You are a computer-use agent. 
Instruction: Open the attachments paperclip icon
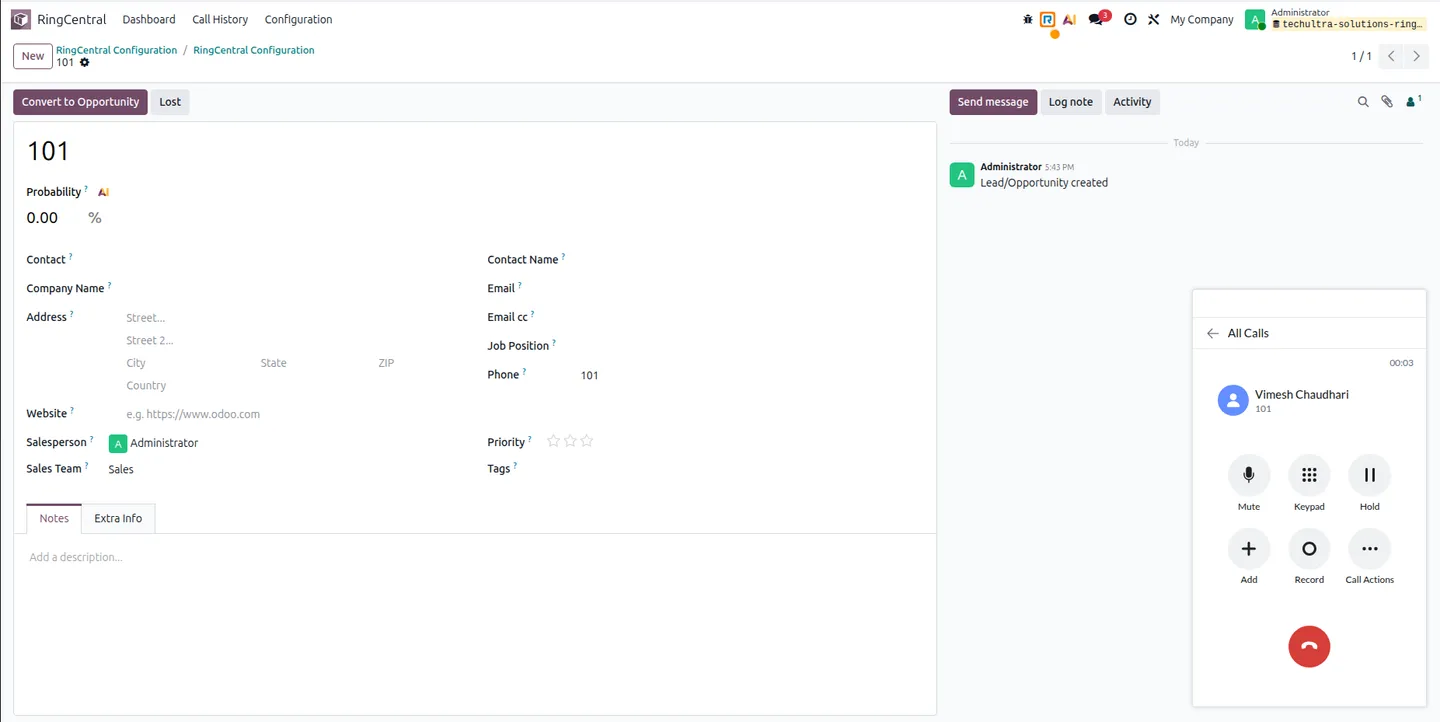(x=1387, y=101)
